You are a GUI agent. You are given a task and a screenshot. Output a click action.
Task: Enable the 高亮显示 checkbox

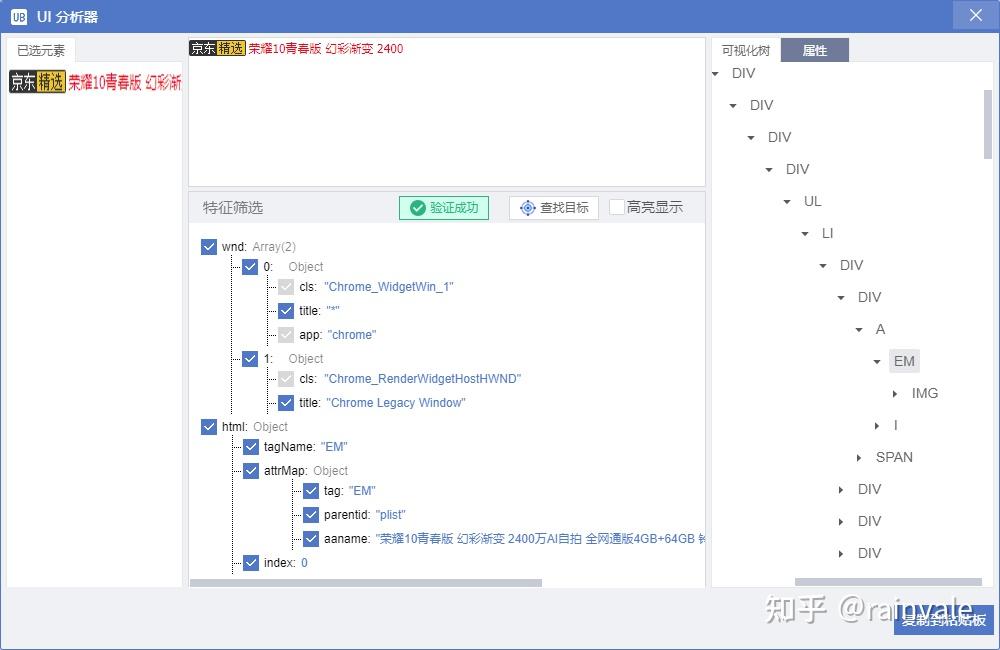[x=617, y=208]
